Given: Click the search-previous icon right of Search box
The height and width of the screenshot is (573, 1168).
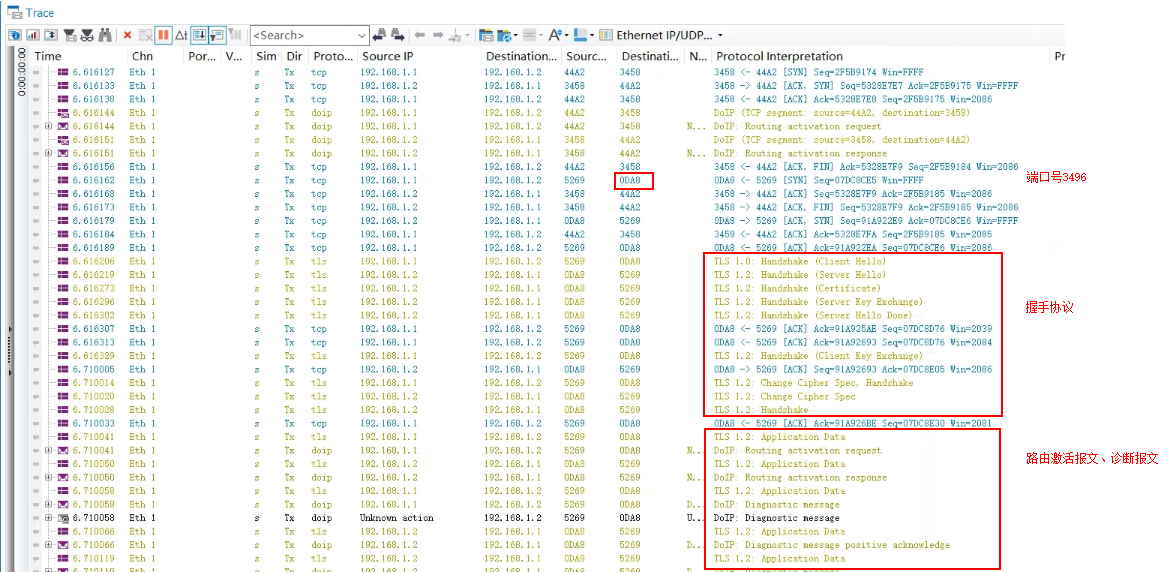Looking at the screenshot, I should pyautogui.click(x=379, y=35).
